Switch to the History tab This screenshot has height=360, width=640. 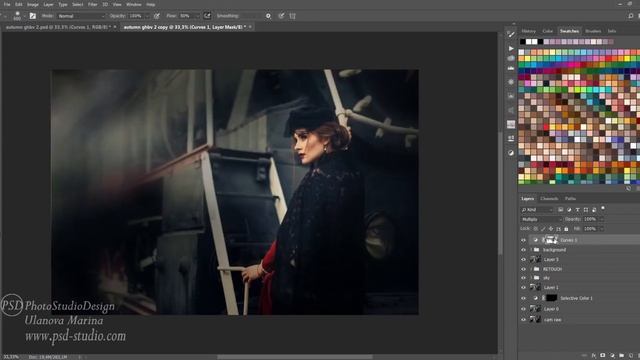(529, 31)
